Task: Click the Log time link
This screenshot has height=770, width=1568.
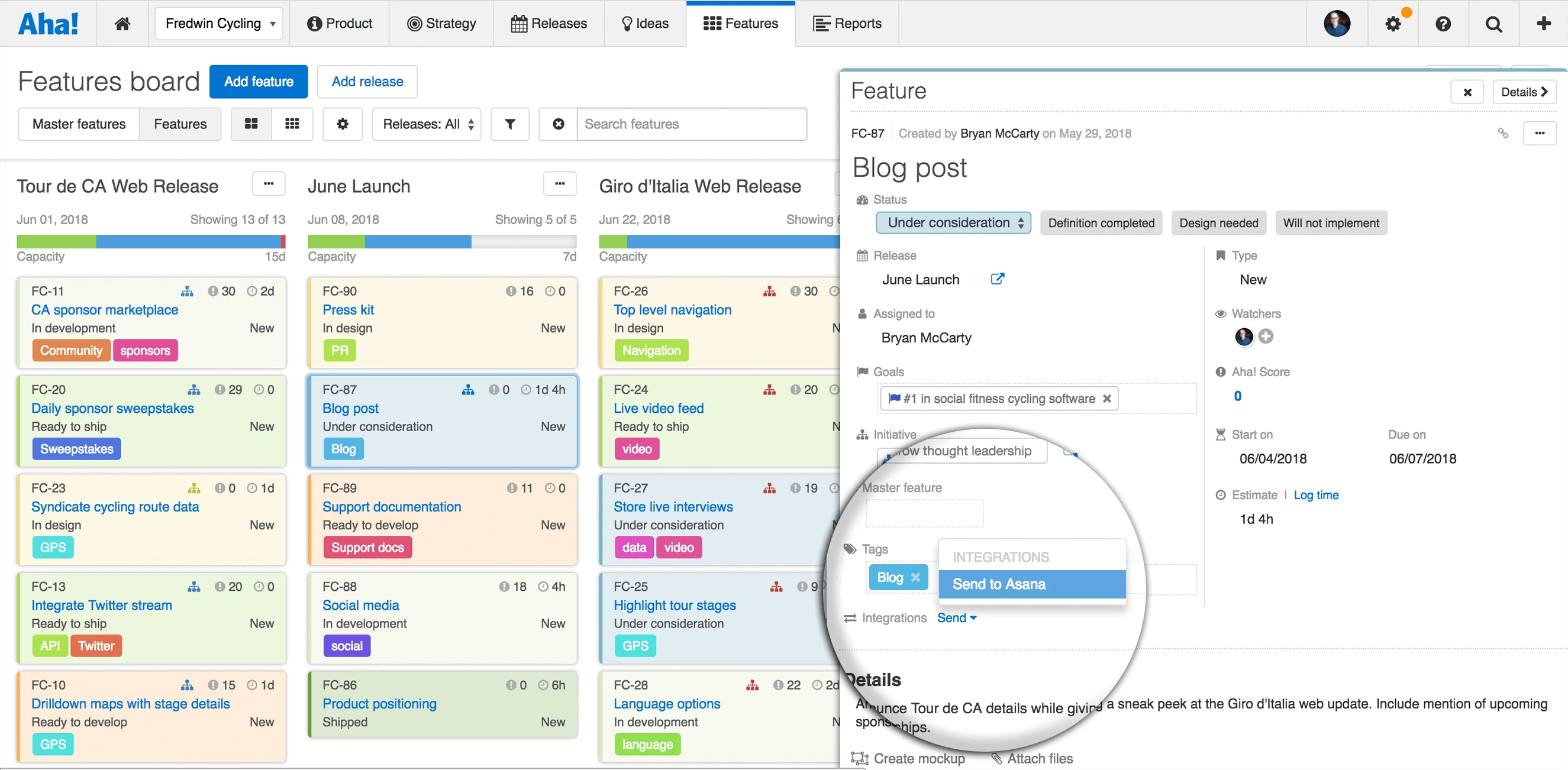Action: click(1315, 495)
